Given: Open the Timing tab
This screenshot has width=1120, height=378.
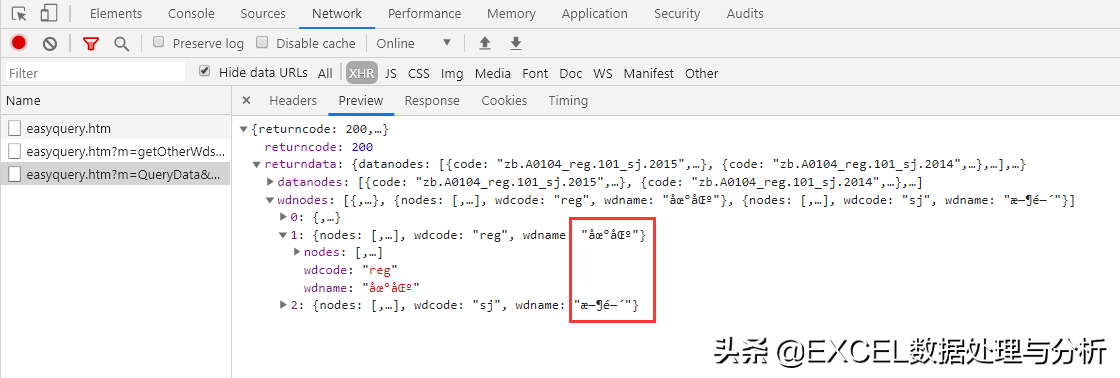Looking at the screenshot, I should pyautogui.click(x=568, y=101).
